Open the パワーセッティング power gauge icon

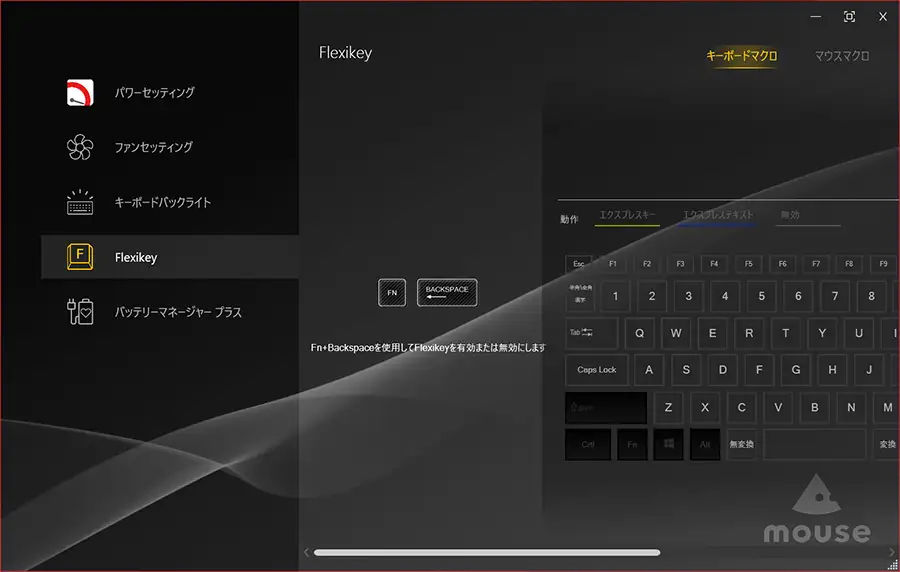80,92
